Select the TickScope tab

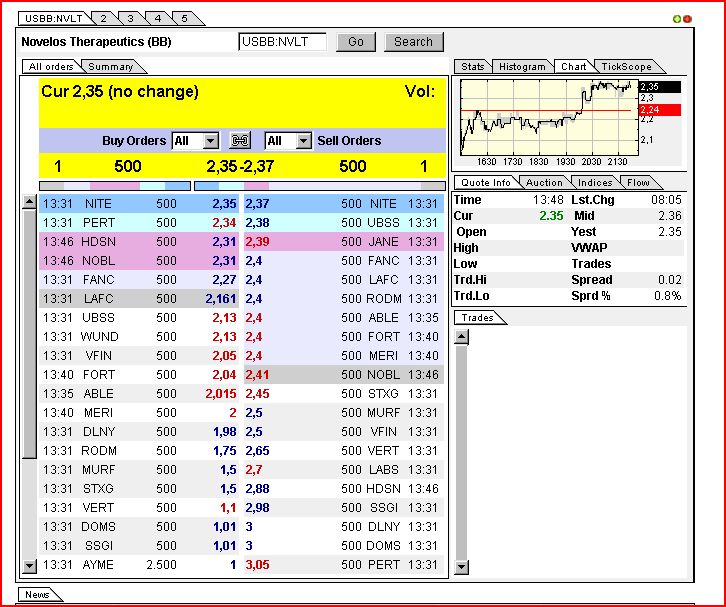[x=626, y=67]
